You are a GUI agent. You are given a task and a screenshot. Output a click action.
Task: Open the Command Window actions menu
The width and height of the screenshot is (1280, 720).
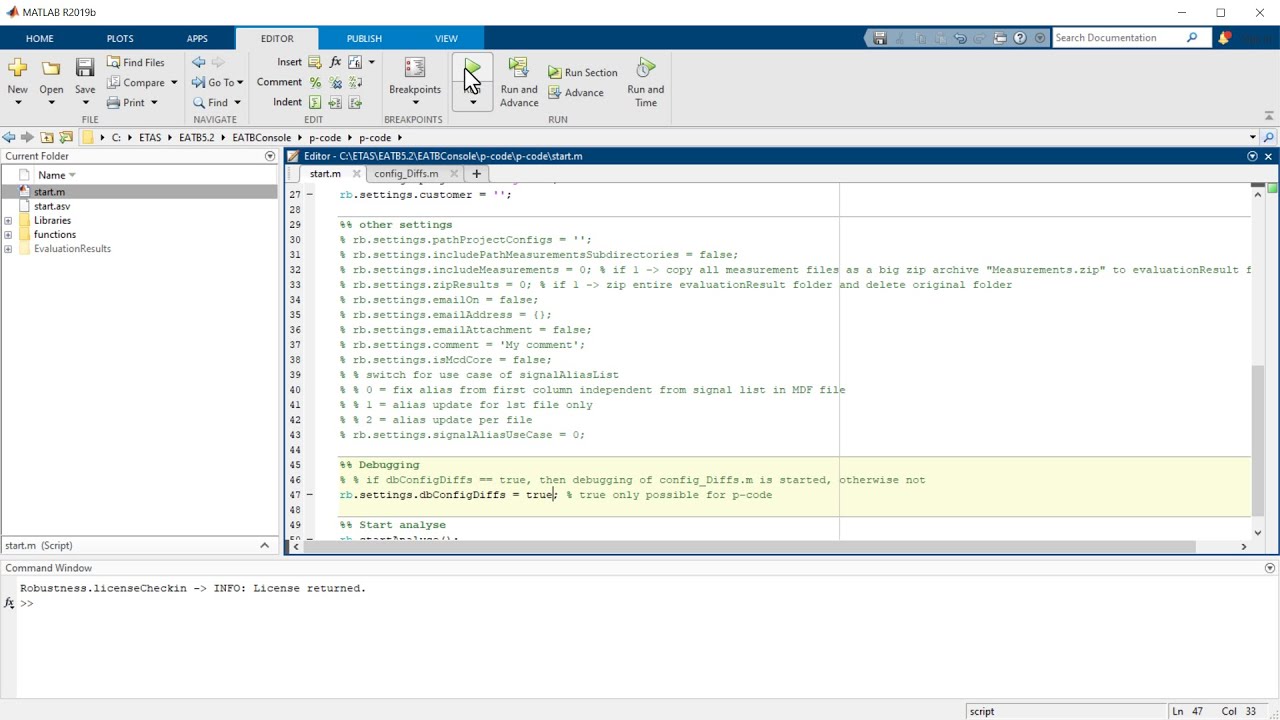[1270, 568]
